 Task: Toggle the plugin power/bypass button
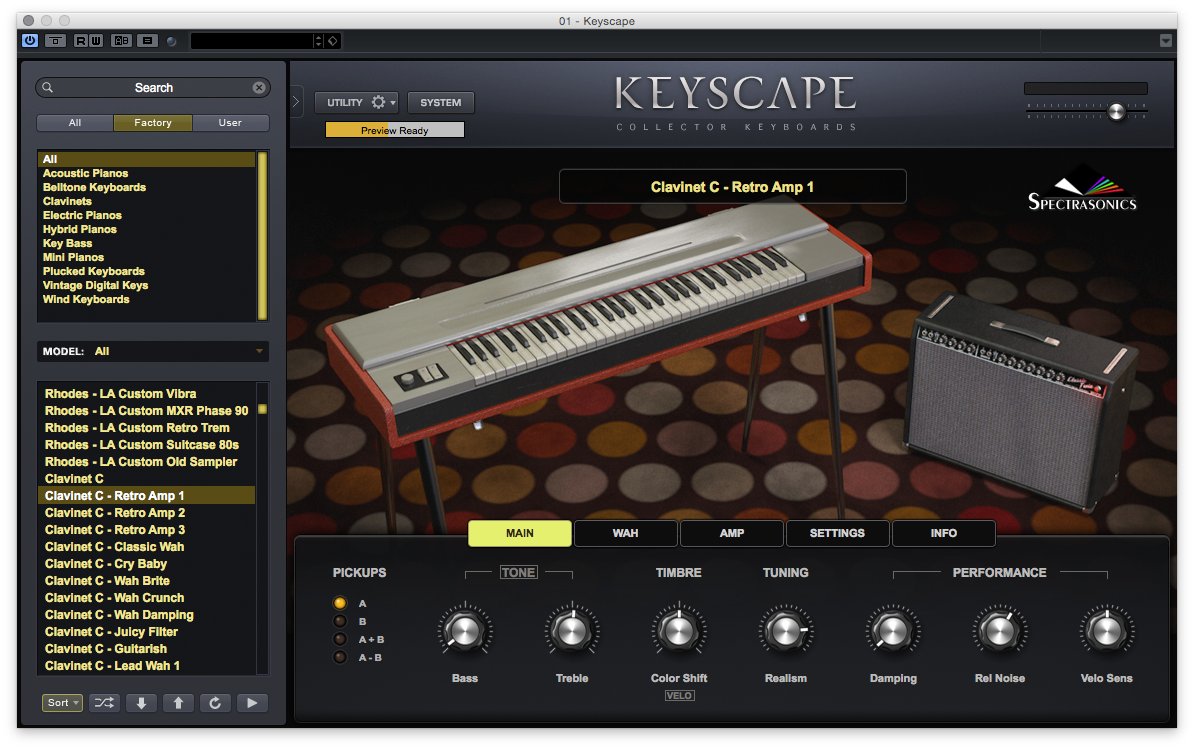(30, 40)
